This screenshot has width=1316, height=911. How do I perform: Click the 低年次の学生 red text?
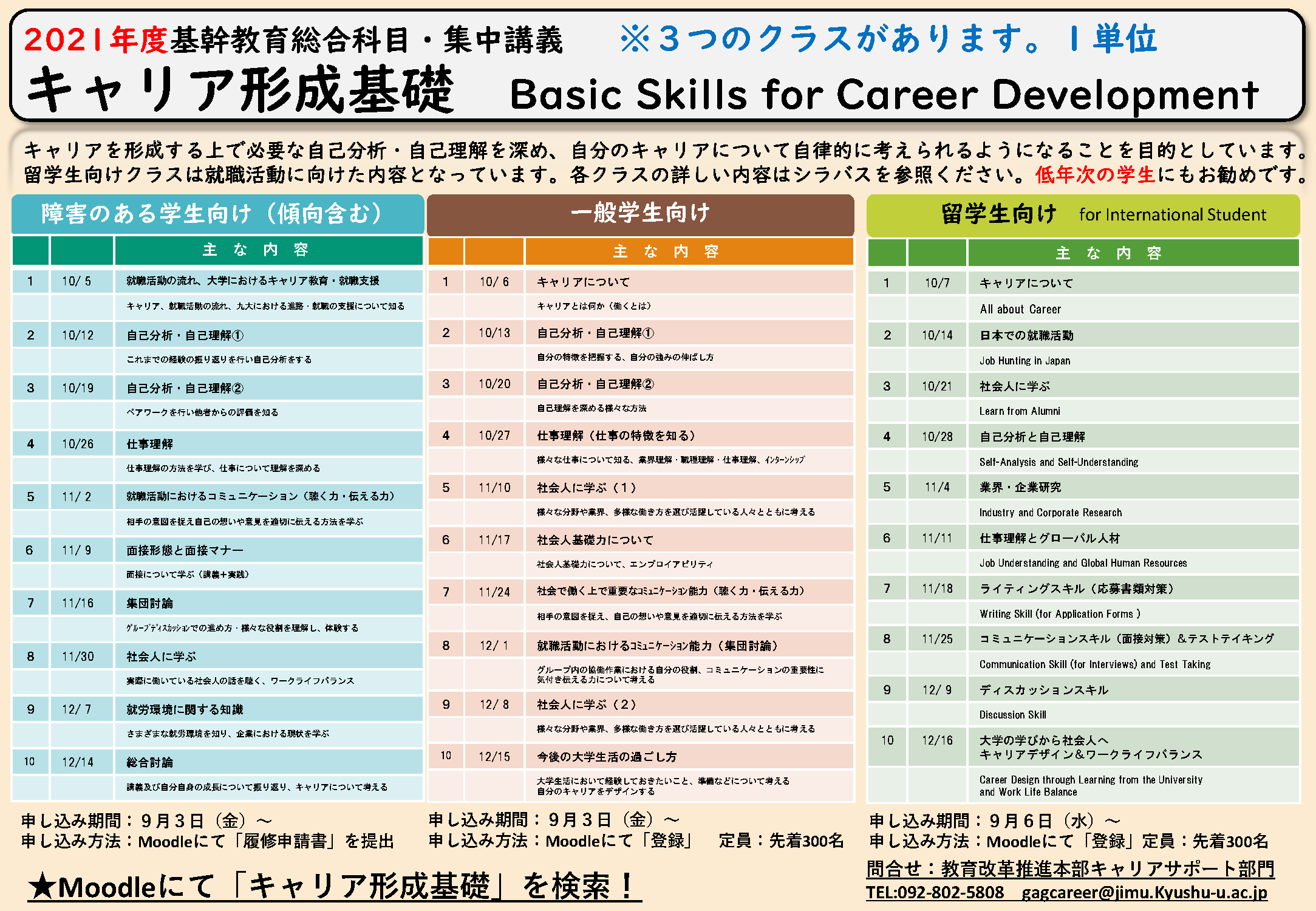(1095, 175)
